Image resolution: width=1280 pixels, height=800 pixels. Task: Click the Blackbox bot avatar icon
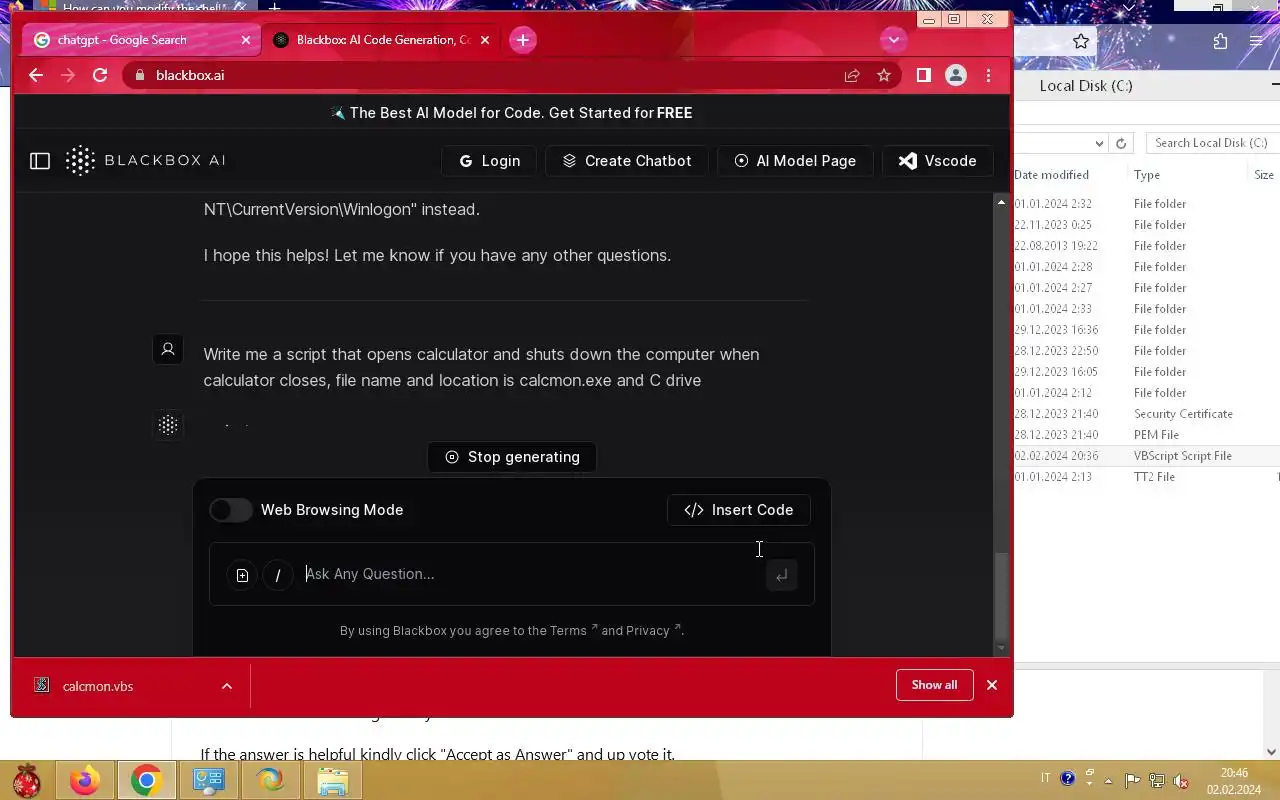point(168,425)
